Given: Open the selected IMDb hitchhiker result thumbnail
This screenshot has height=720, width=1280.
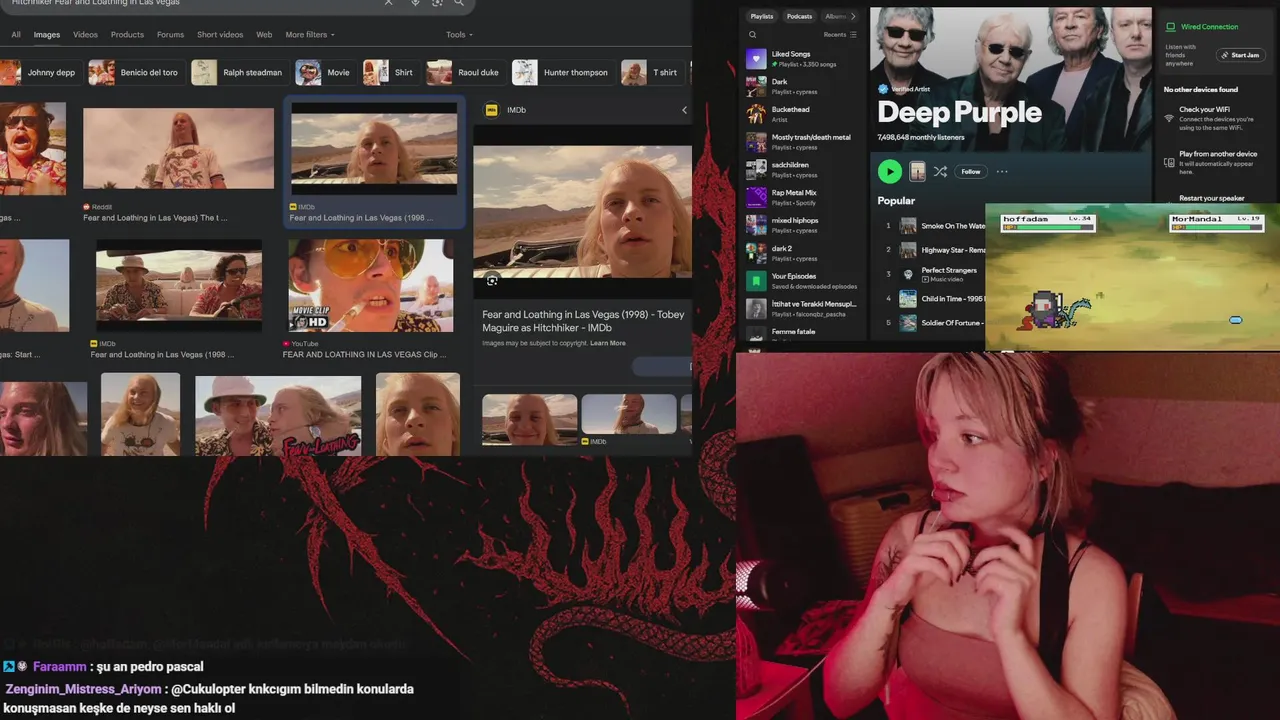Looking at the screenshot, I should 374,148.
